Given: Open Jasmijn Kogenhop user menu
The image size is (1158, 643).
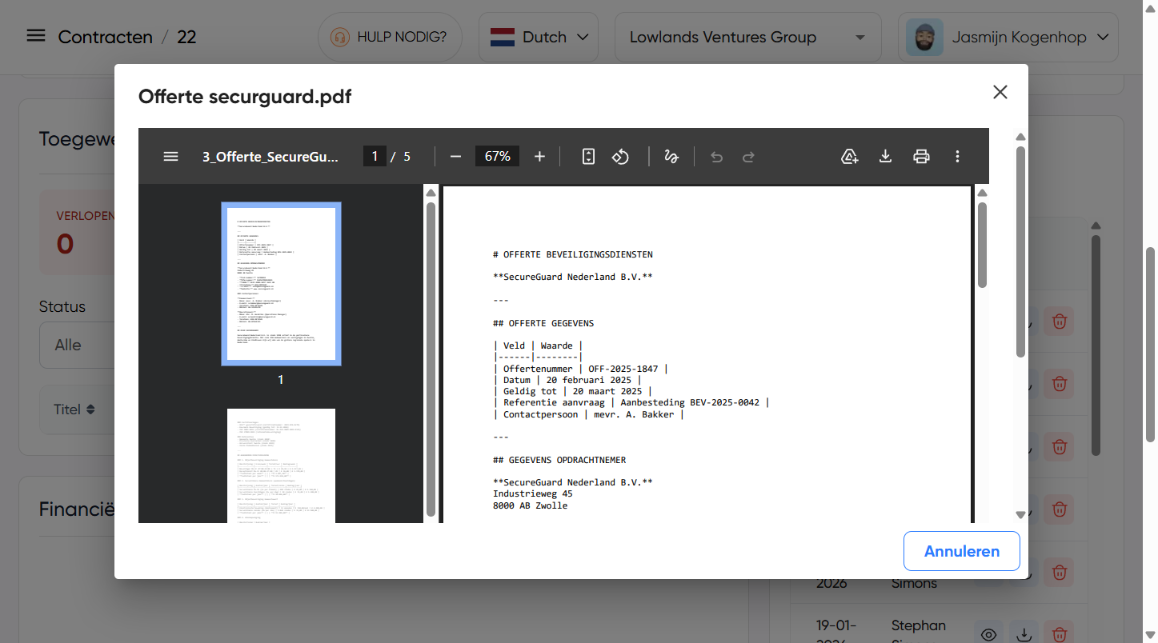Looking at the screenshot, I should pos(1007,37).
